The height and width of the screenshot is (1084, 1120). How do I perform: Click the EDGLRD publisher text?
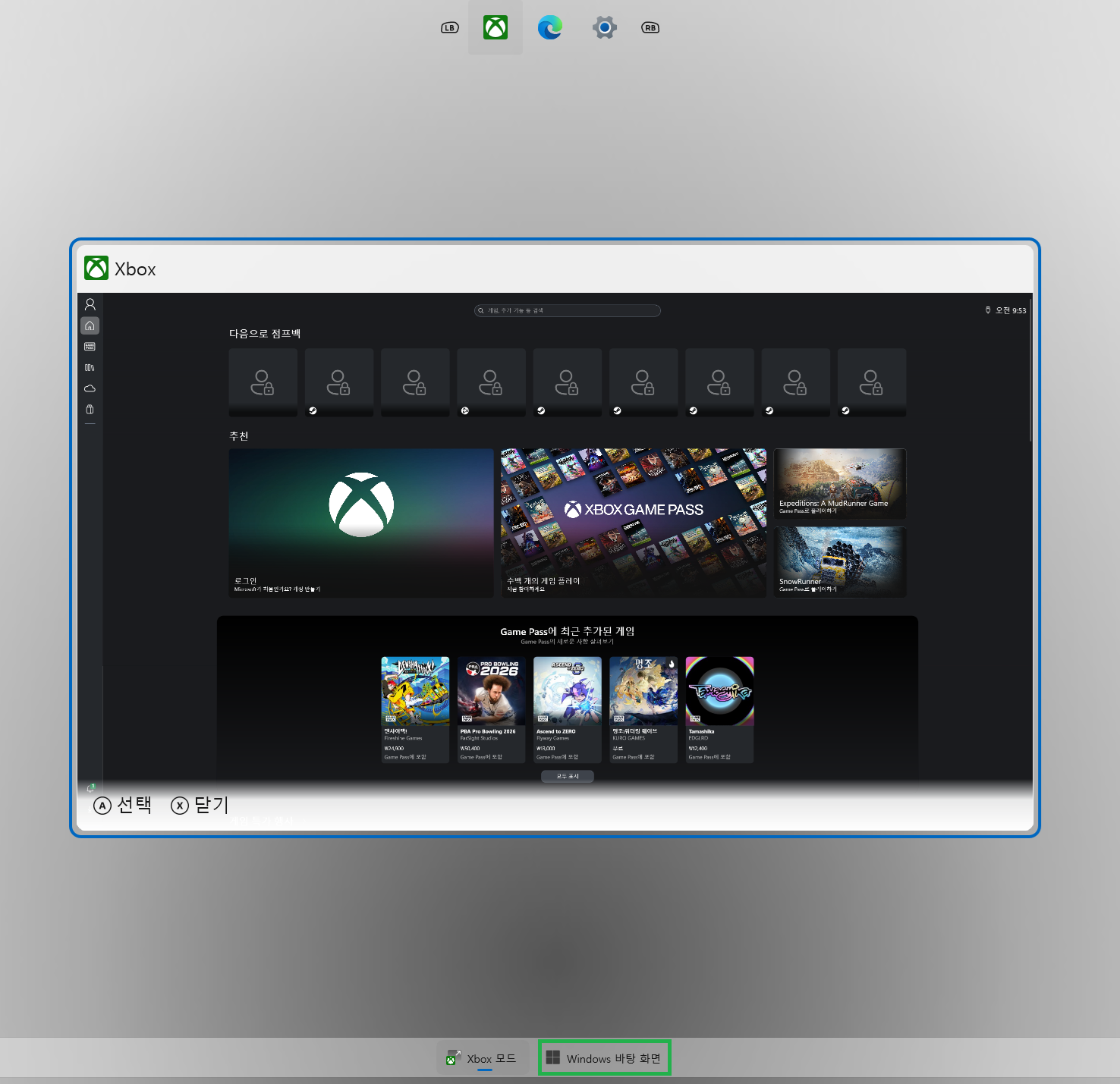tap(698, 738)
